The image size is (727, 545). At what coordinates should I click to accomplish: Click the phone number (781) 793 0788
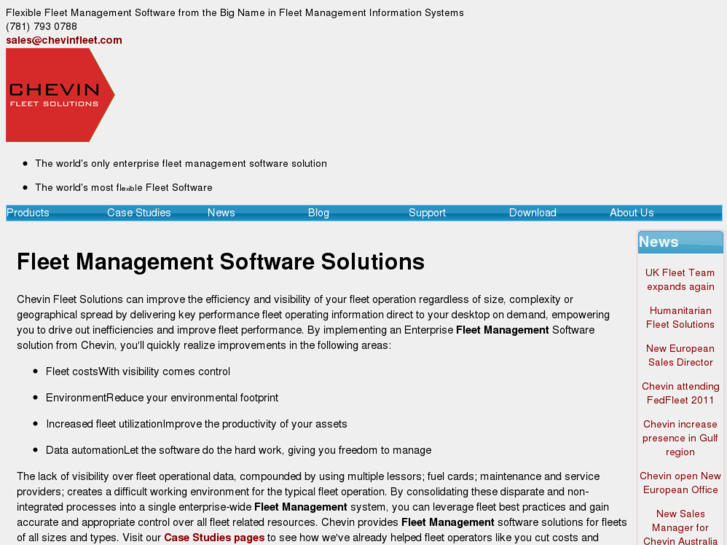pos(41,26)
